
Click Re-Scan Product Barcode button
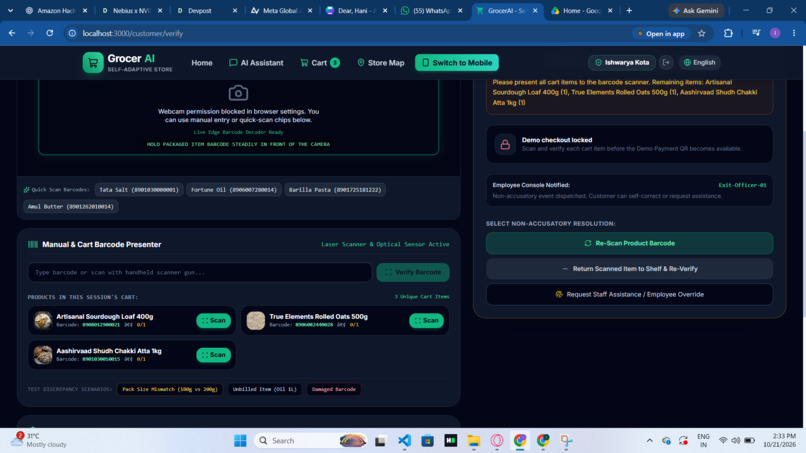point(629,243)
